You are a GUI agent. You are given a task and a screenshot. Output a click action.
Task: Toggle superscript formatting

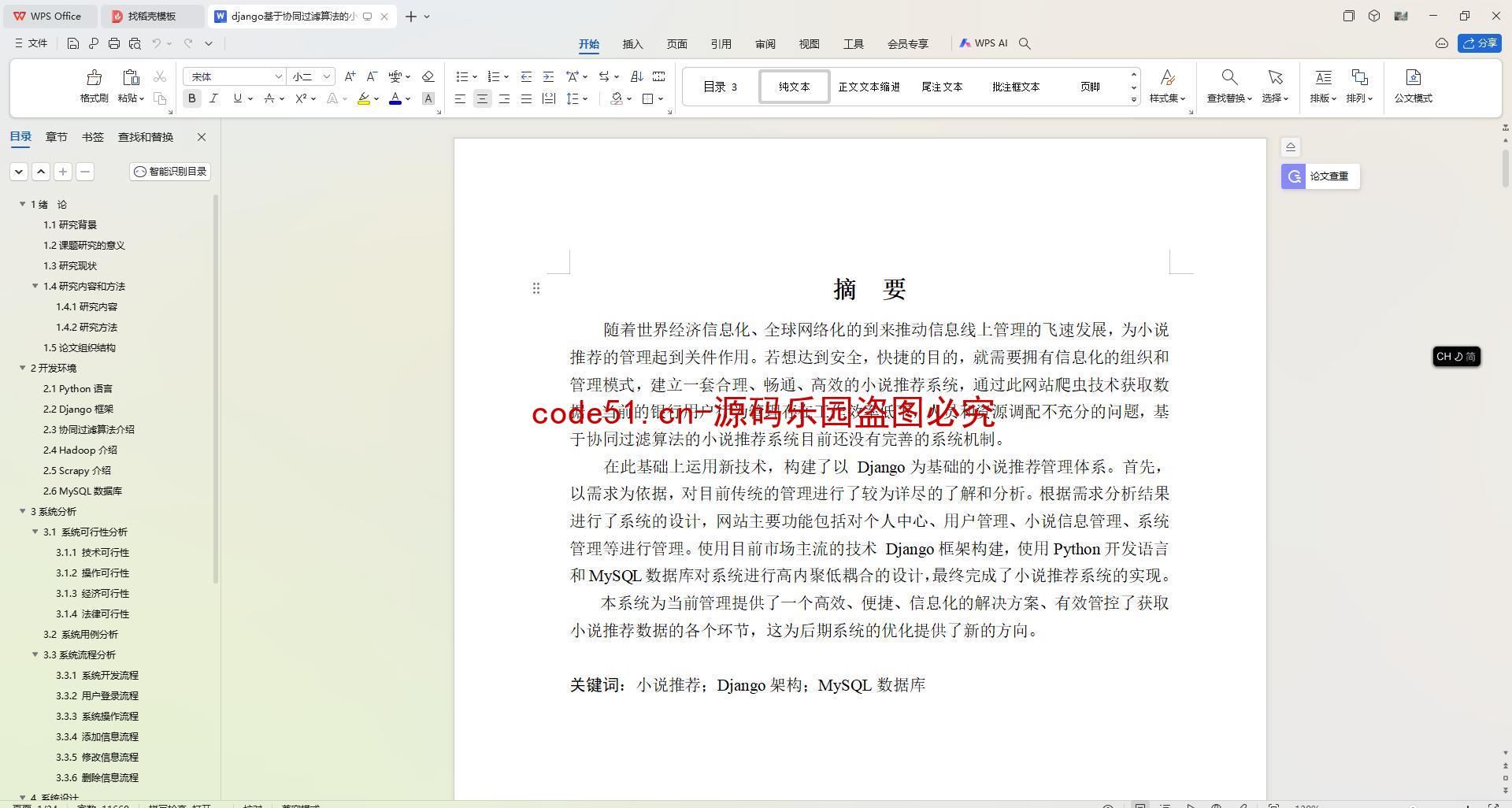coord(300,98)
